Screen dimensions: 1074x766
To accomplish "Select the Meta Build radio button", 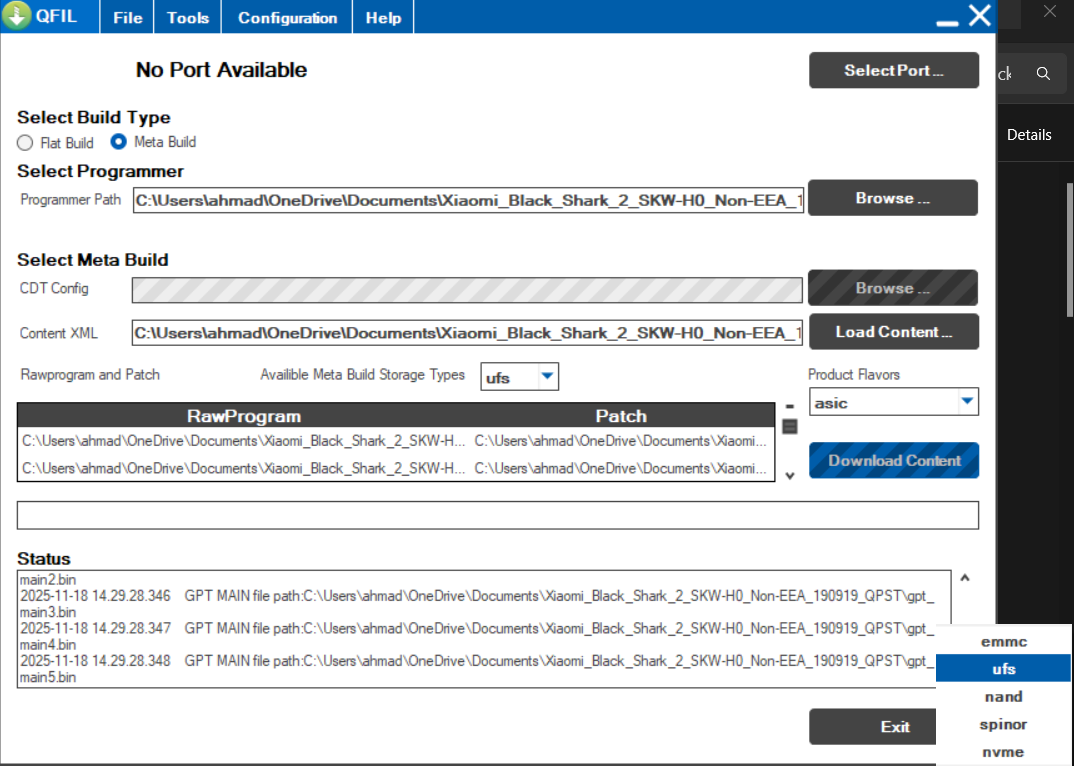I will coord(119,142).
